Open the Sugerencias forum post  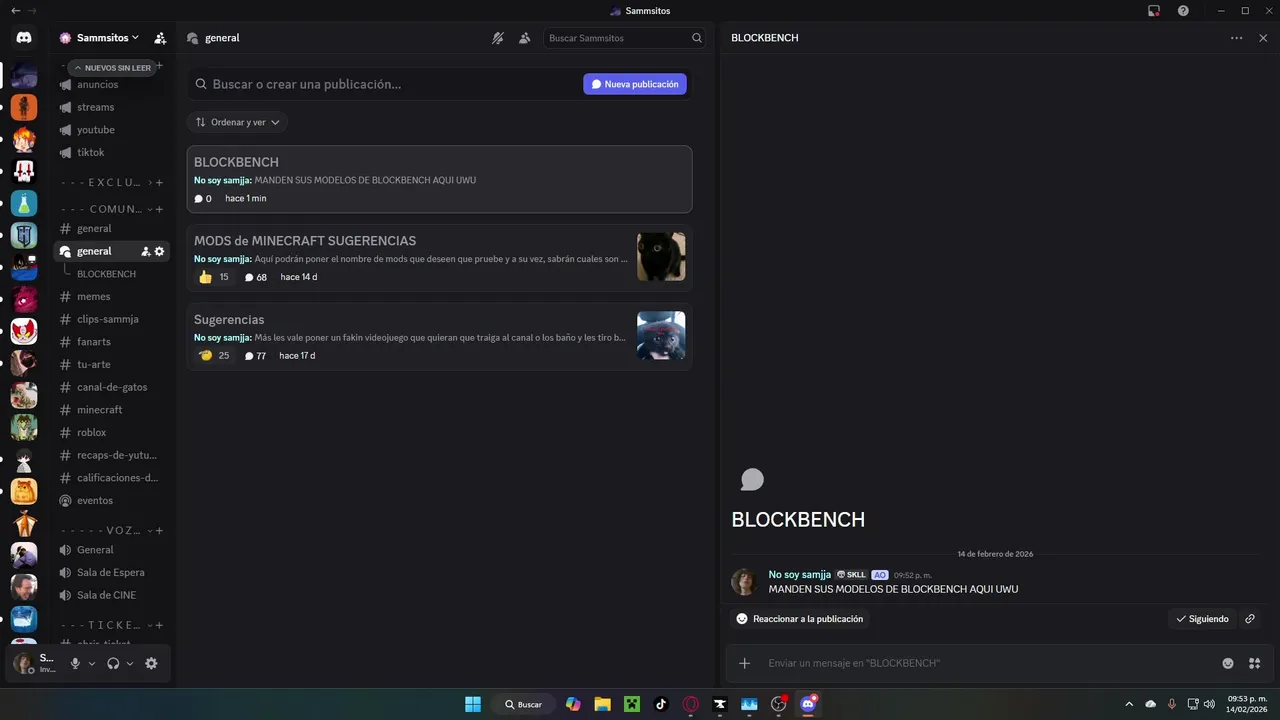pyautogui.click(x=439, y=336)
